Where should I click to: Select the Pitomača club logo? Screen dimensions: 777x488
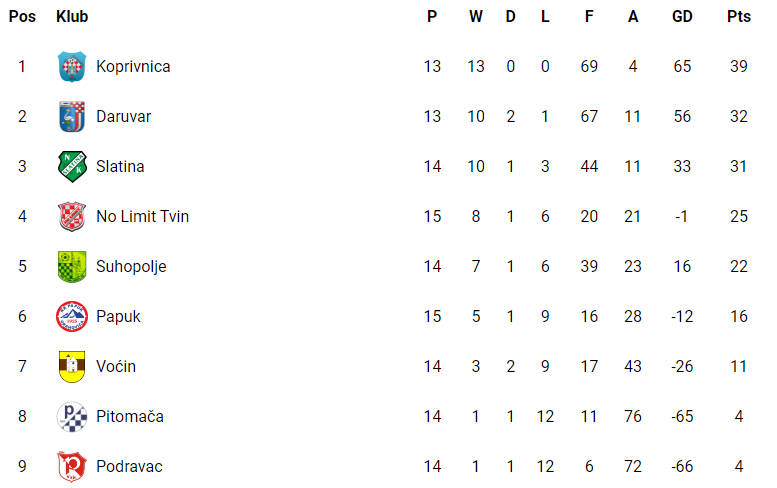click(x=72, y=417)
